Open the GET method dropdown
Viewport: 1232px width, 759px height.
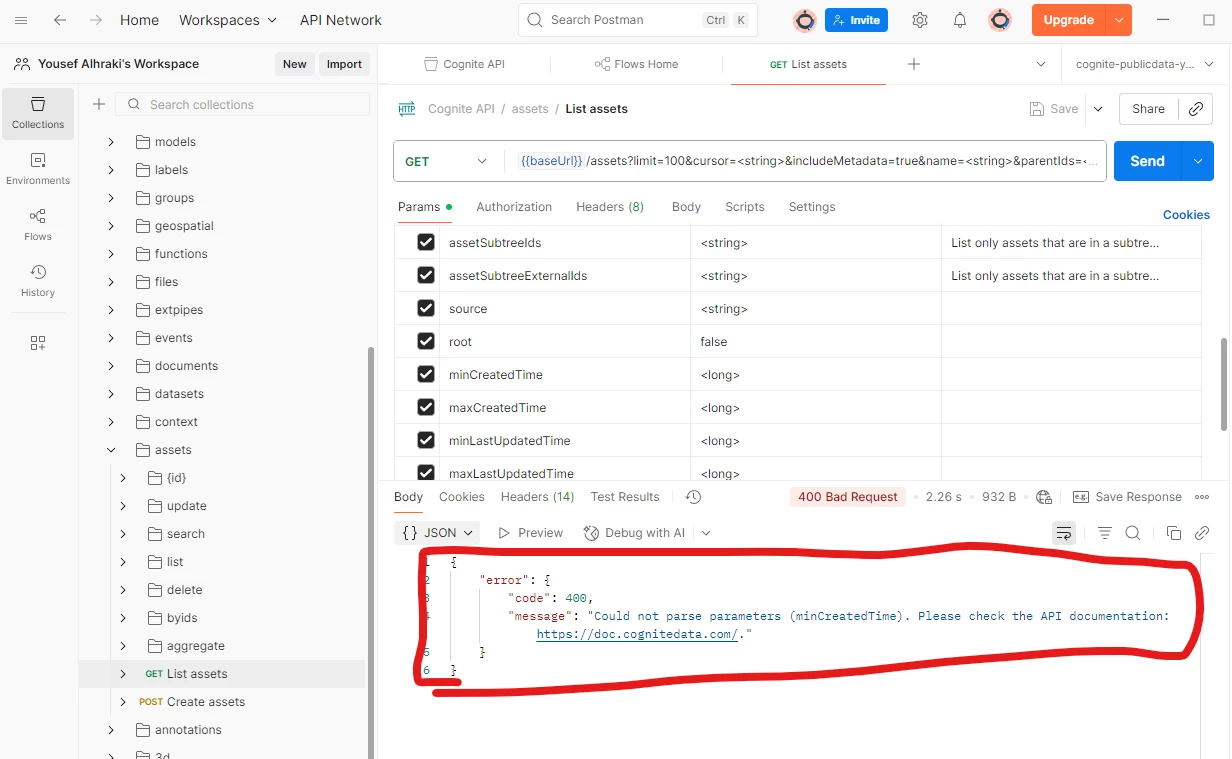point(447,161)
